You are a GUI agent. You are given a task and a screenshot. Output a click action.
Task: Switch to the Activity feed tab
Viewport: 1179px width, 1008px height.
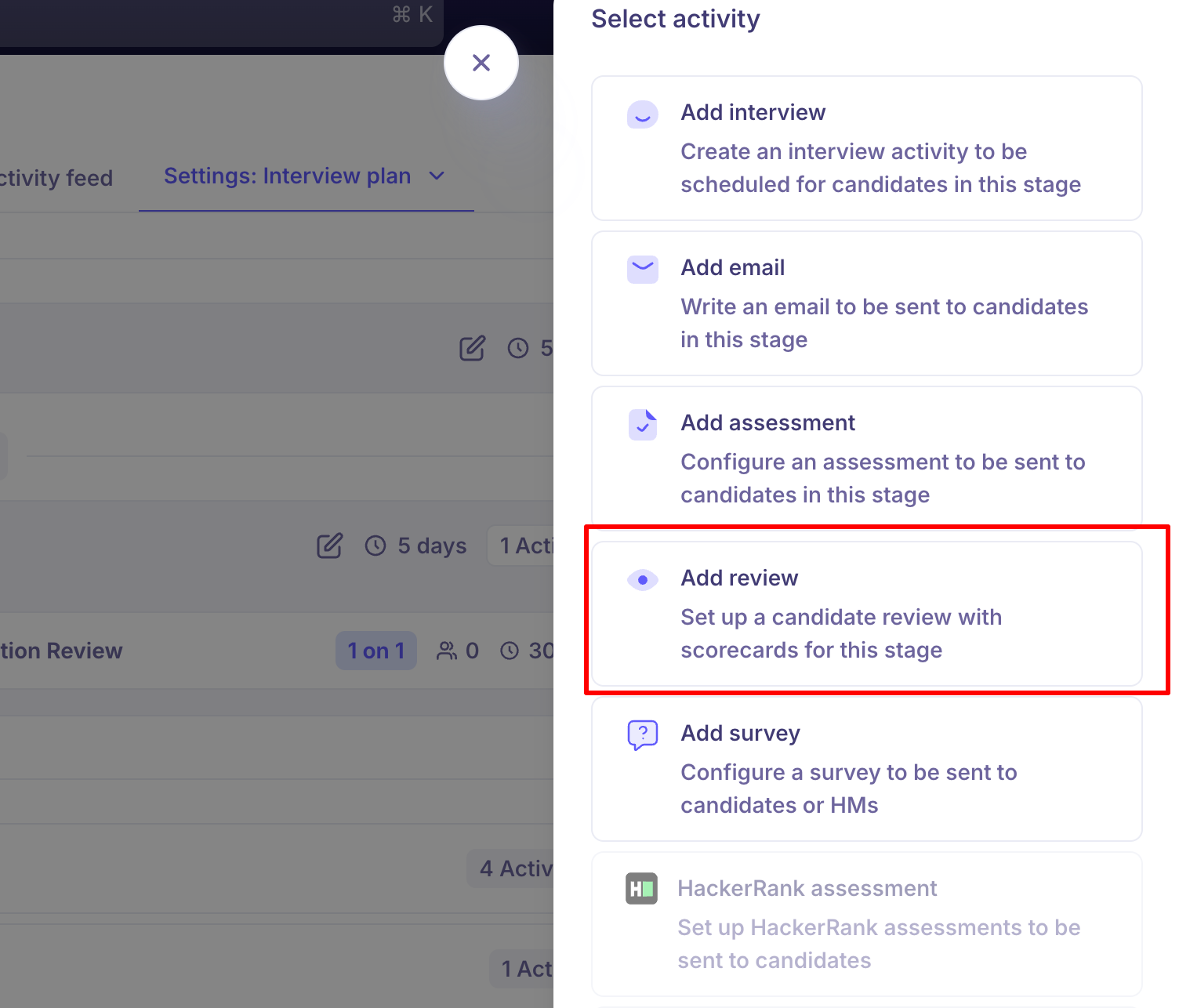tap(56, 178)
